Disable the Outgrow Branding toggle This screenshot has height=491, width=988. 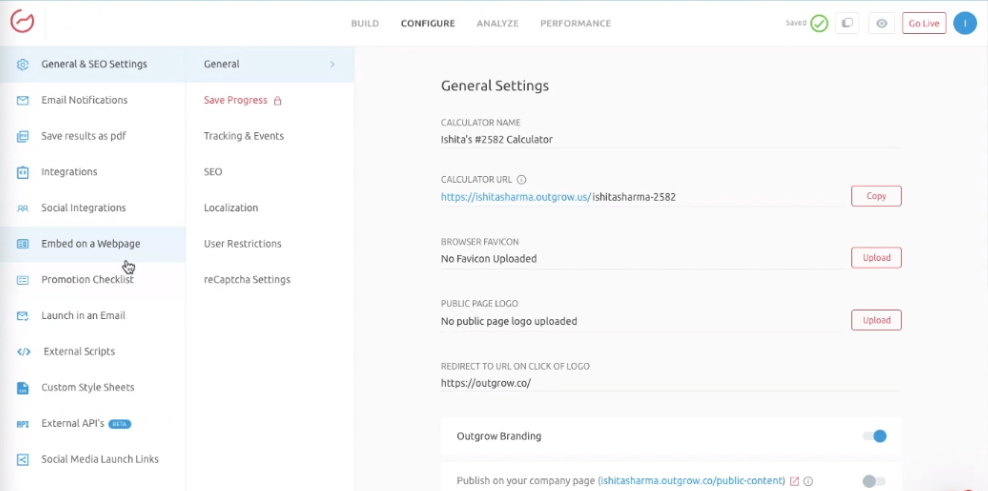coord(874,436)
